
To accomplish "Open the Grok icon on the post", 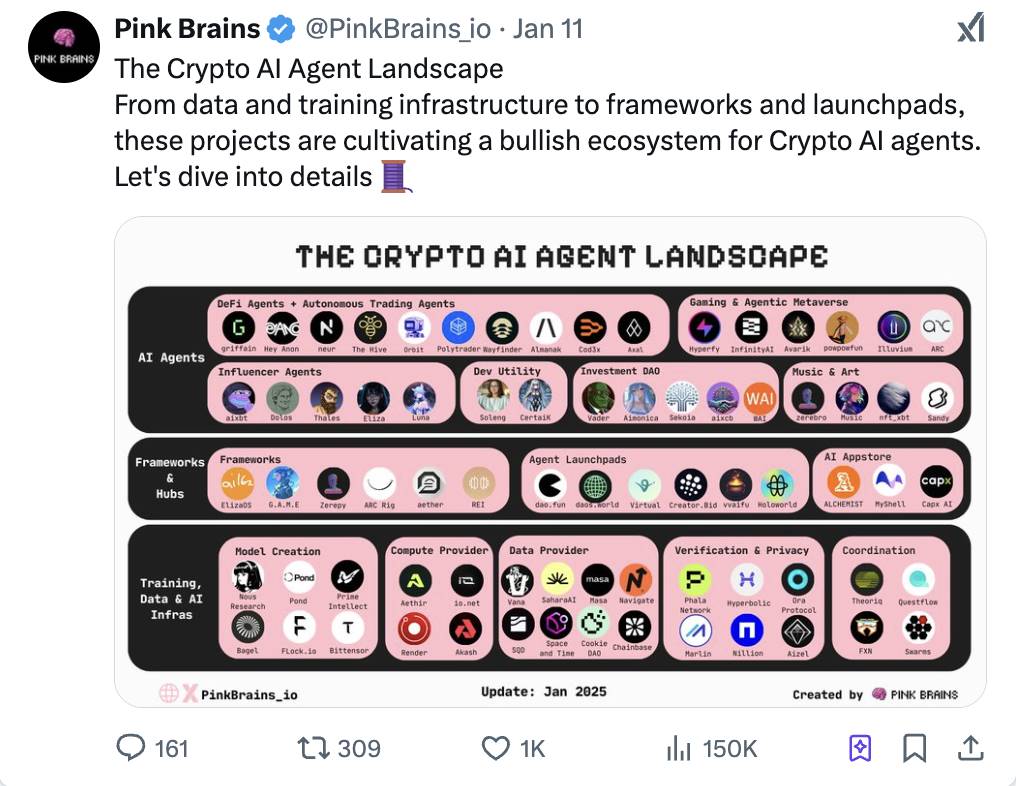I will pos(970,30).
